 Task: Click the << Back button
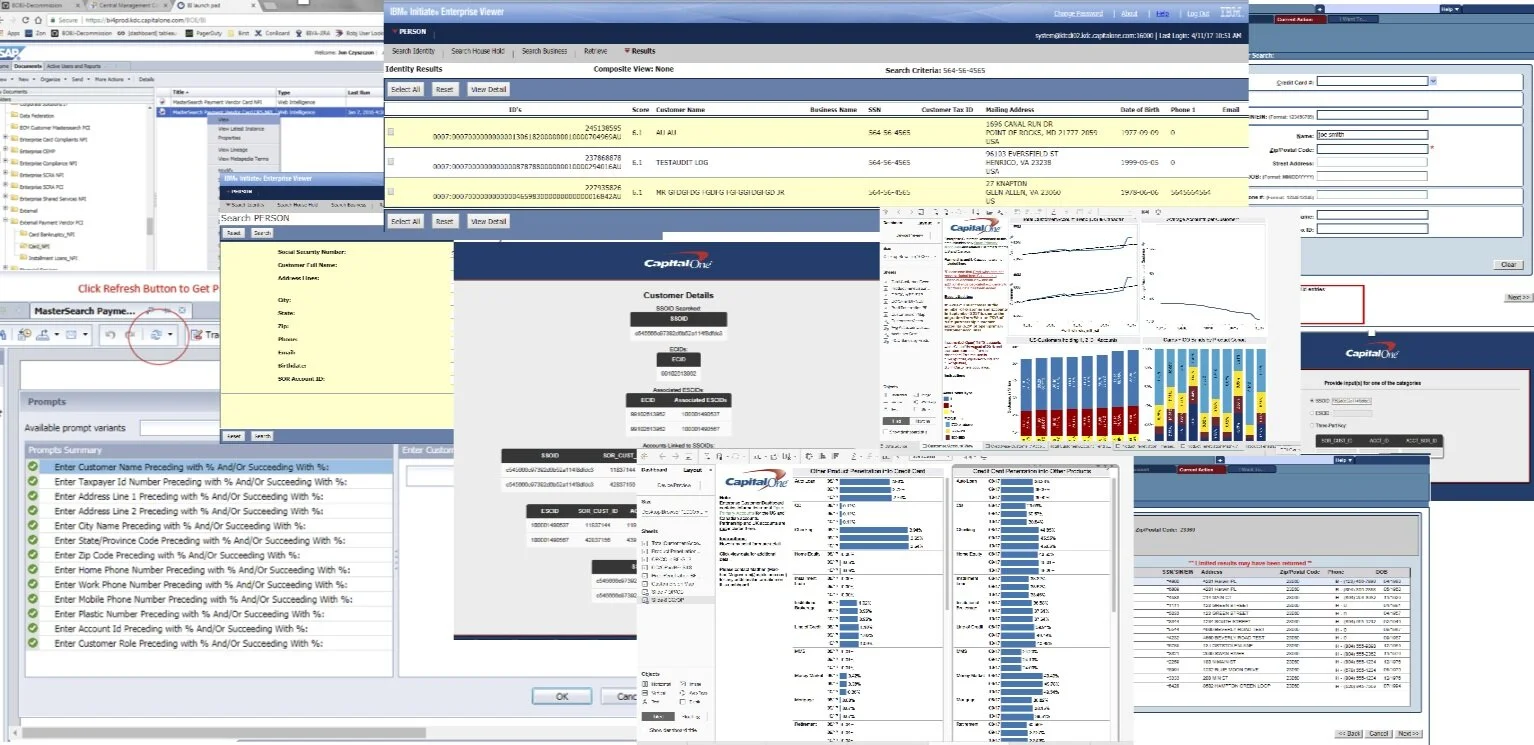click(1349, 733)
